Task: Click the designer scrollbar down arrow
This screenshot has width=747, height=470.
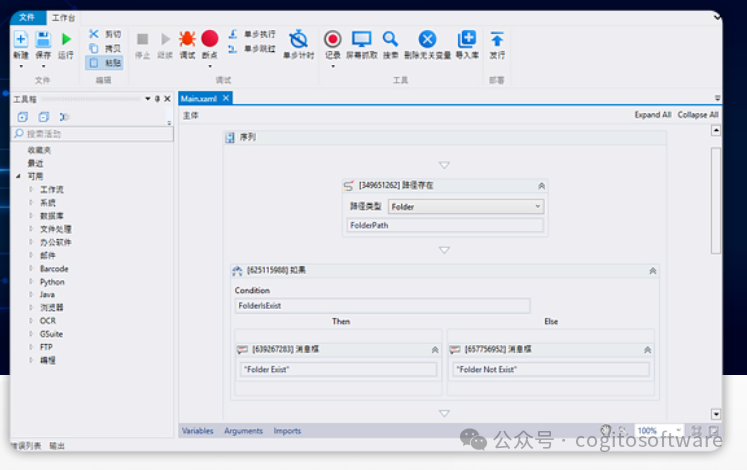Action: (716, 414)
